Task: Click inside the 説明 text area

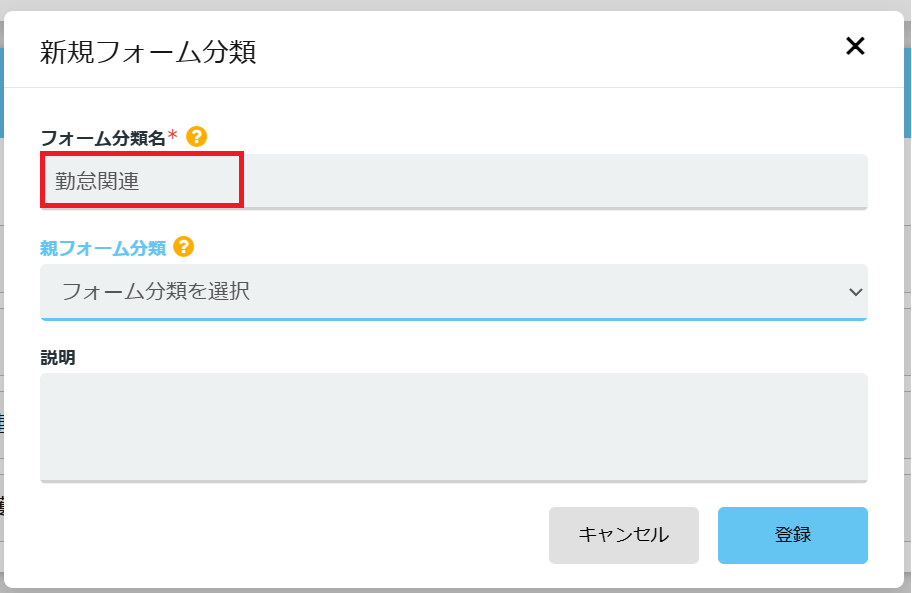Action: point(454,427)
